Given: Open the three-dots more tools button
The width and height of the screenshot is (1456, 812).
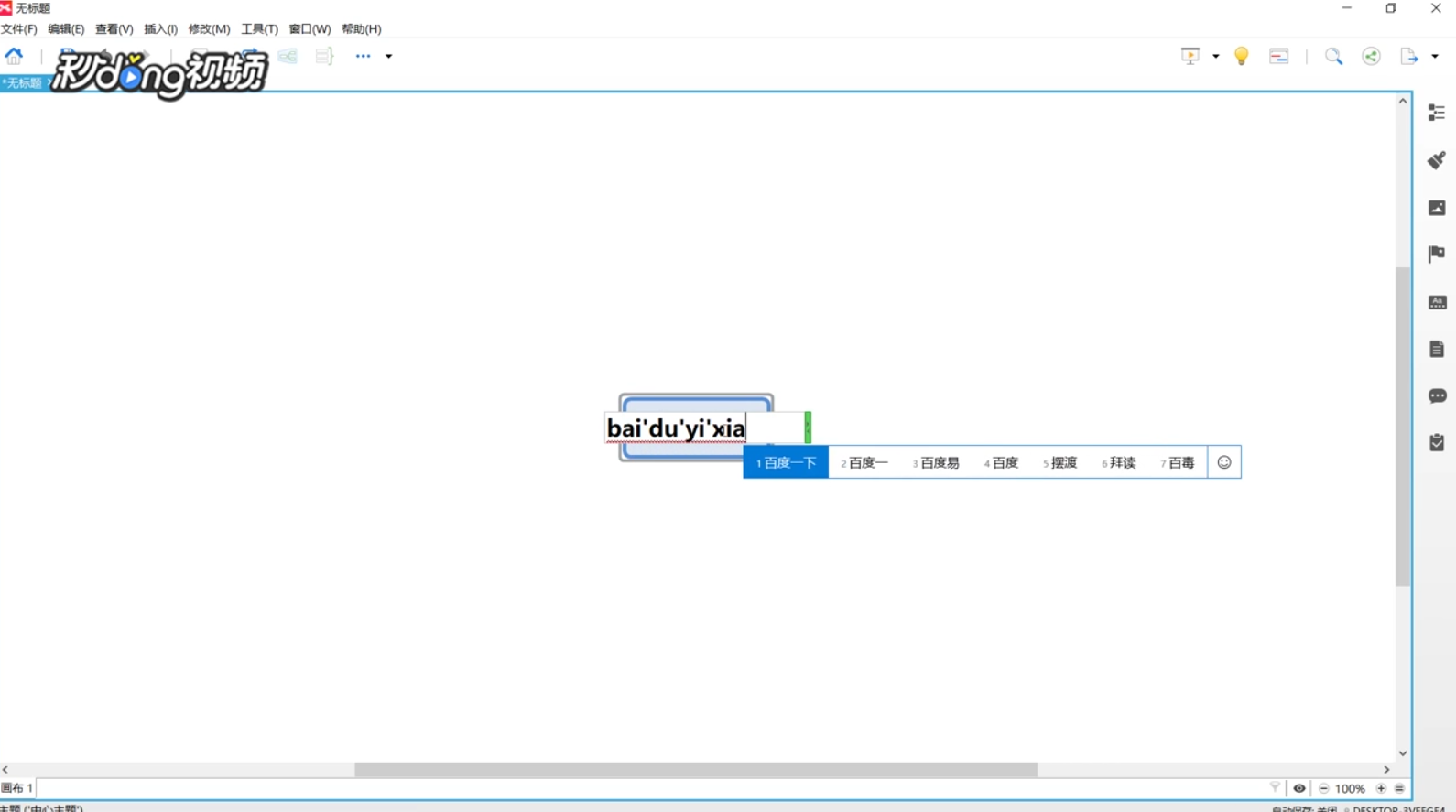Looking at the screenshot, I should (364, 56).
